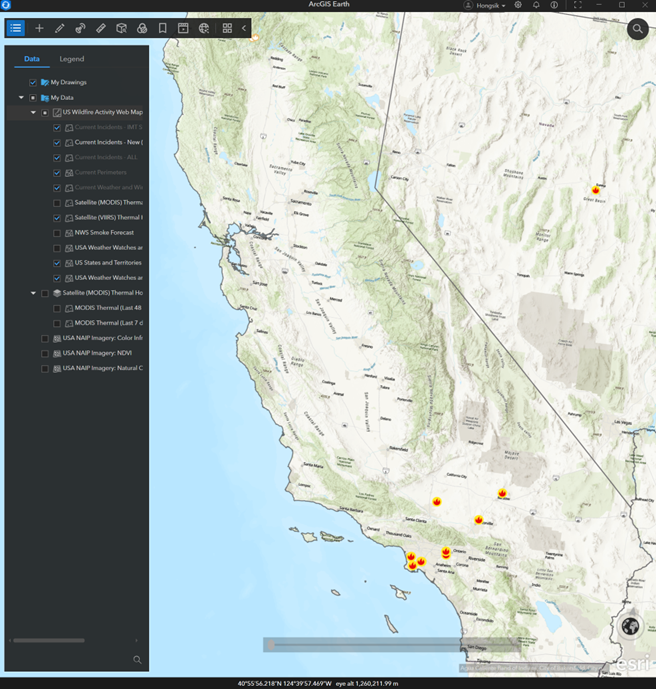Uncheck Current Incidents - ALL layer
Viewport: 656px width, 689px height.
(57, 158)
